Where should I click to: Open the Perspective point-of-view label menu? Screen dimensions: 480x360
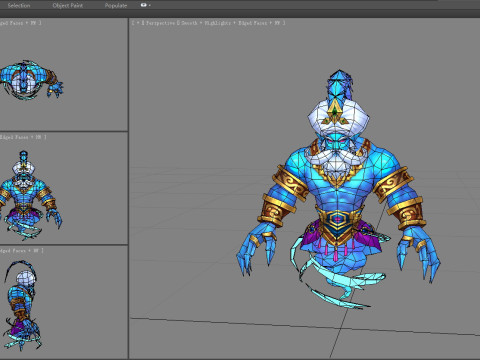click(x=159, y=23)
